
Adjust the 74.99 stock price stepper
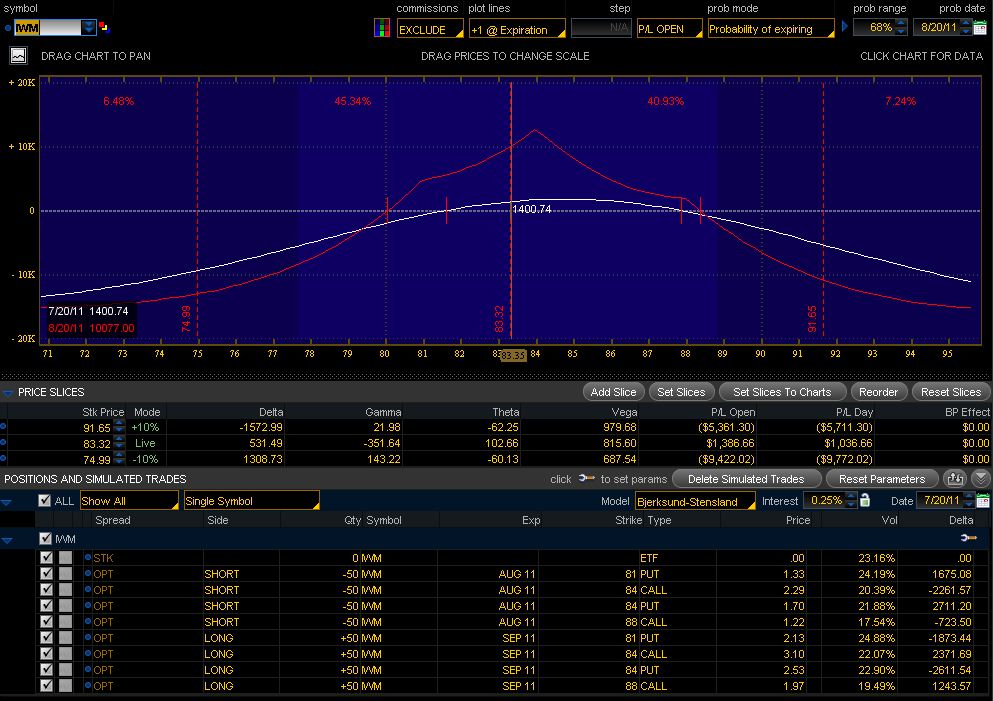[x=118, y=458]
